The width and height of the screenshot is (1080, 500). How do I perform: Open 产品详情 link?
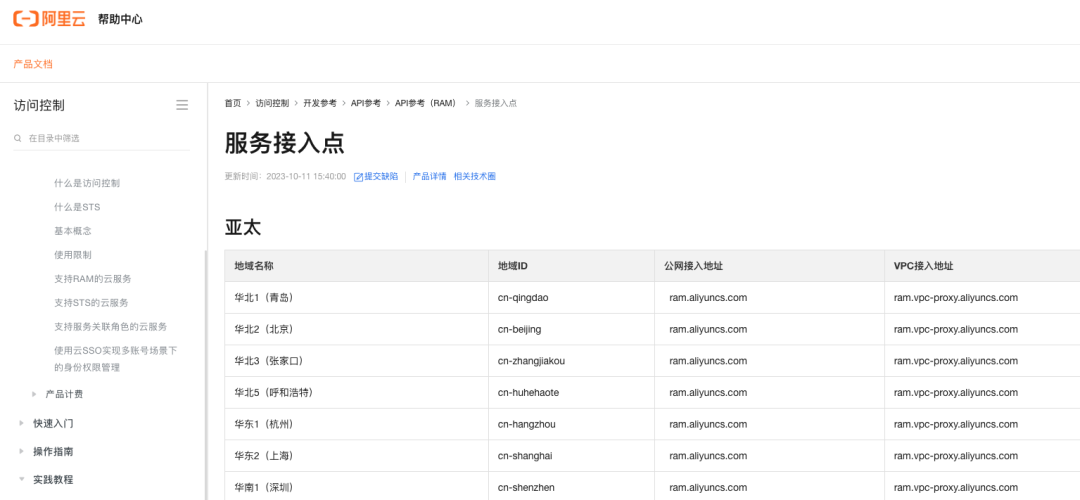[429, 177]
